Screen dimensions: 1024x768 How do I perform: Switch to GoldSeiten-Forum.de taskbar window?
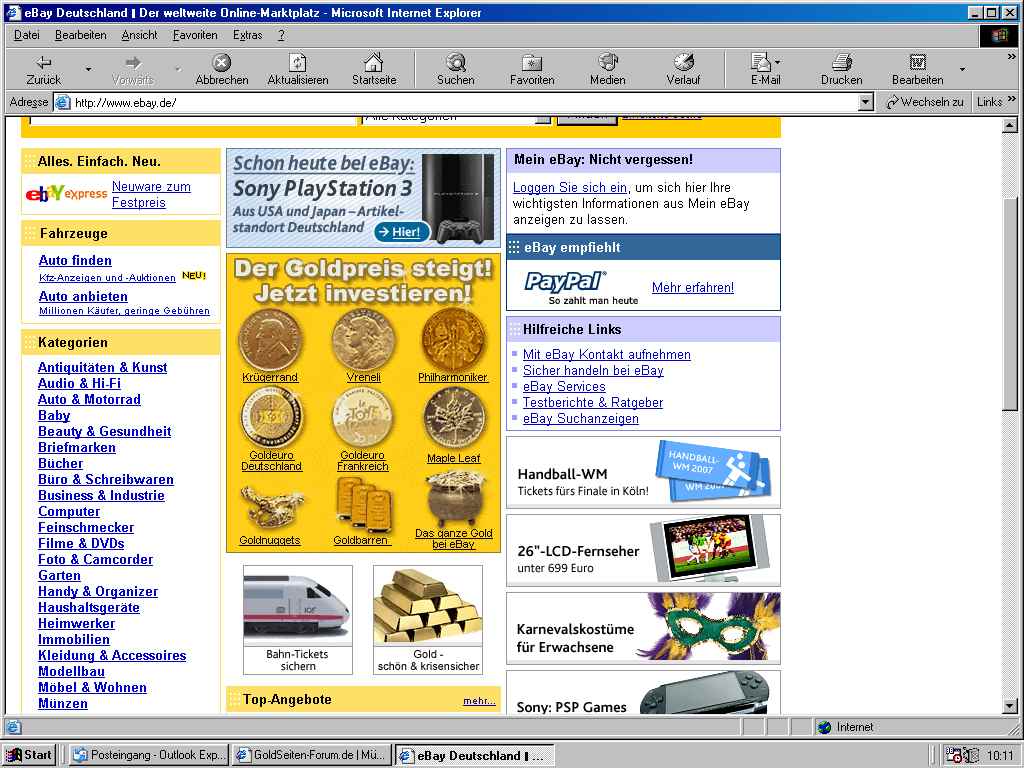point(311,755)
